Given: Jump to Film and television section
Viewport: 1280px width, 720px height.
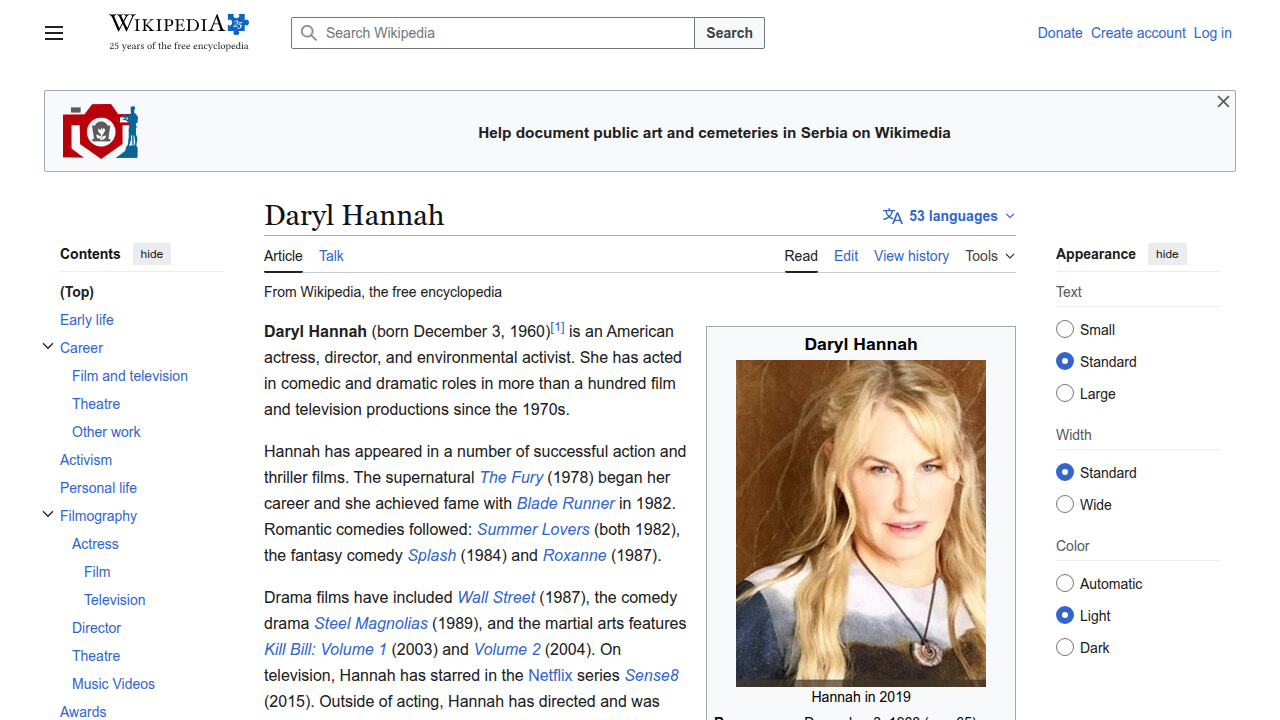Looking at the screenshot, I should coord(130,376).
